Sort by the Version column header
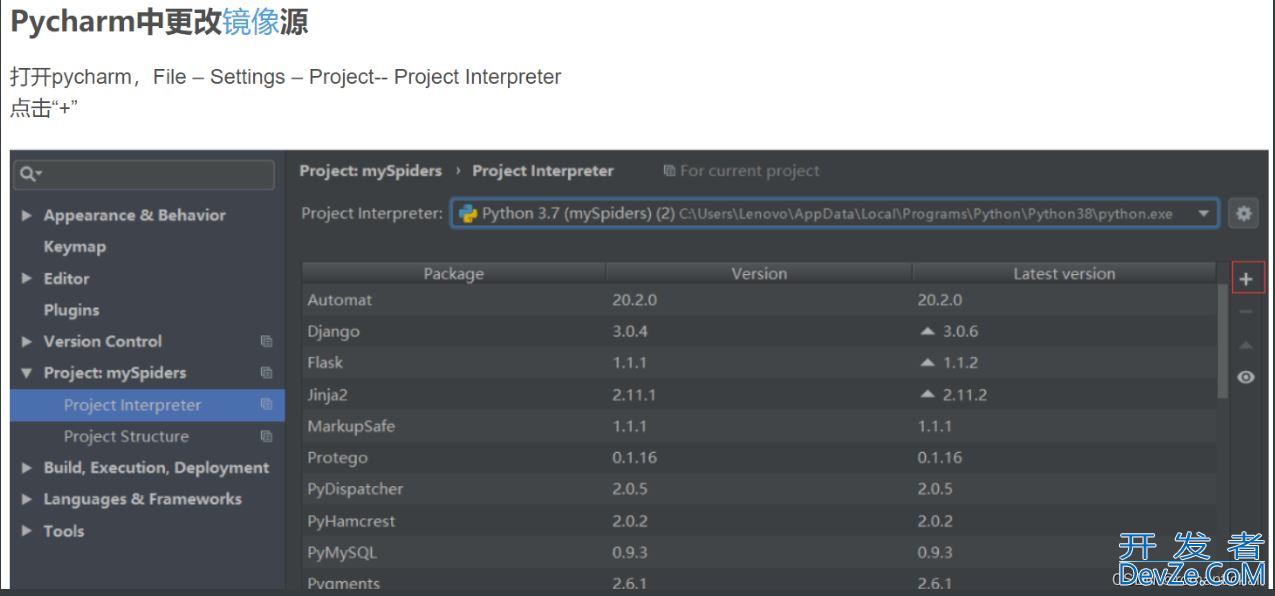Image resolution: width=1275 pixels, height=596 pixels. 759,274
